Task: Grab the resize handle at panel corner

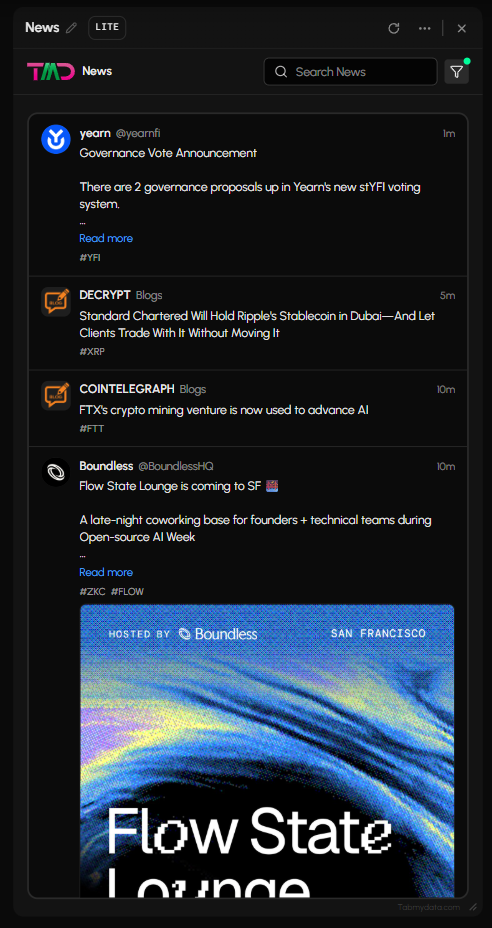Action: tap(472, 907)
